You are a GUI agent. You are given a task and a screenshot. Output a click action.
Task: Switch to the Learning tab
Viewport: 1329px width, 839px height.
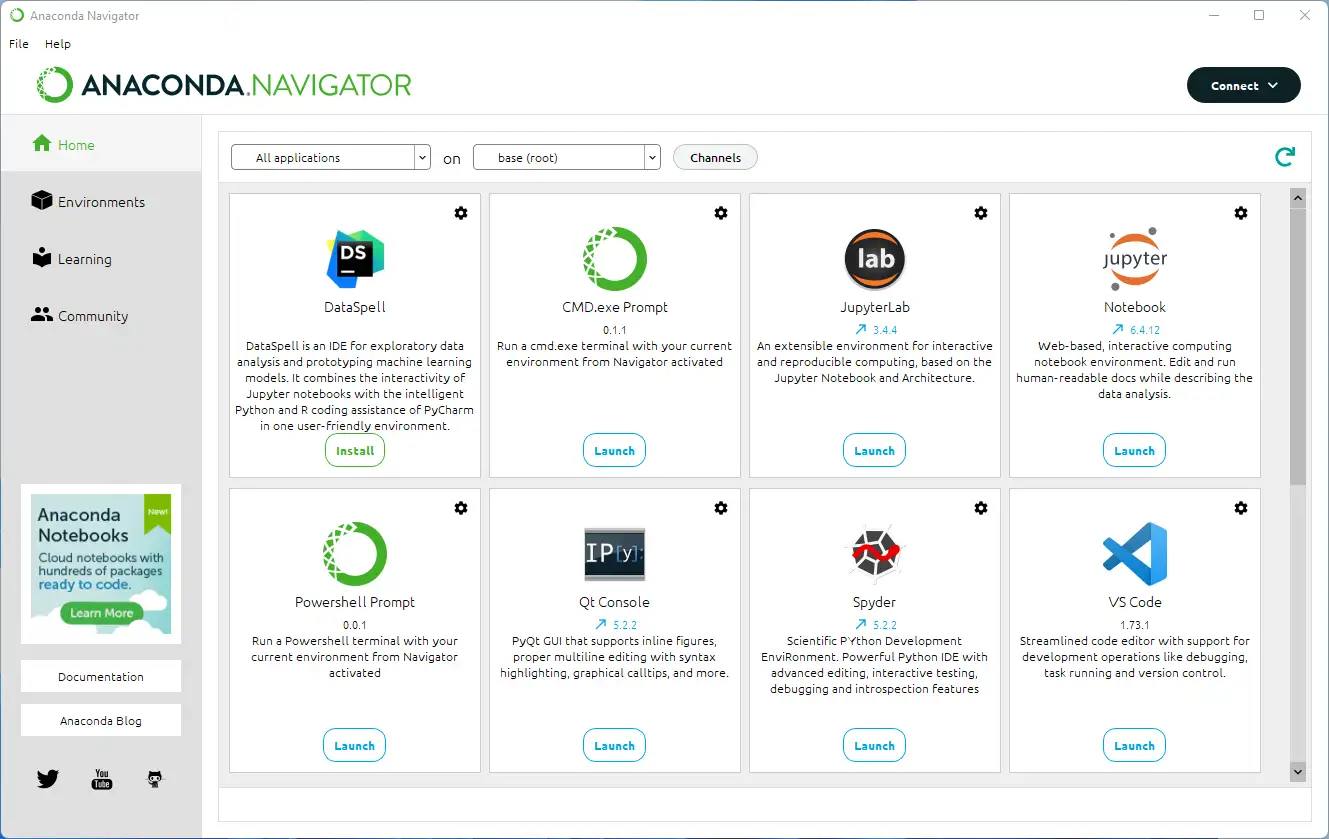tap(101, 258)
